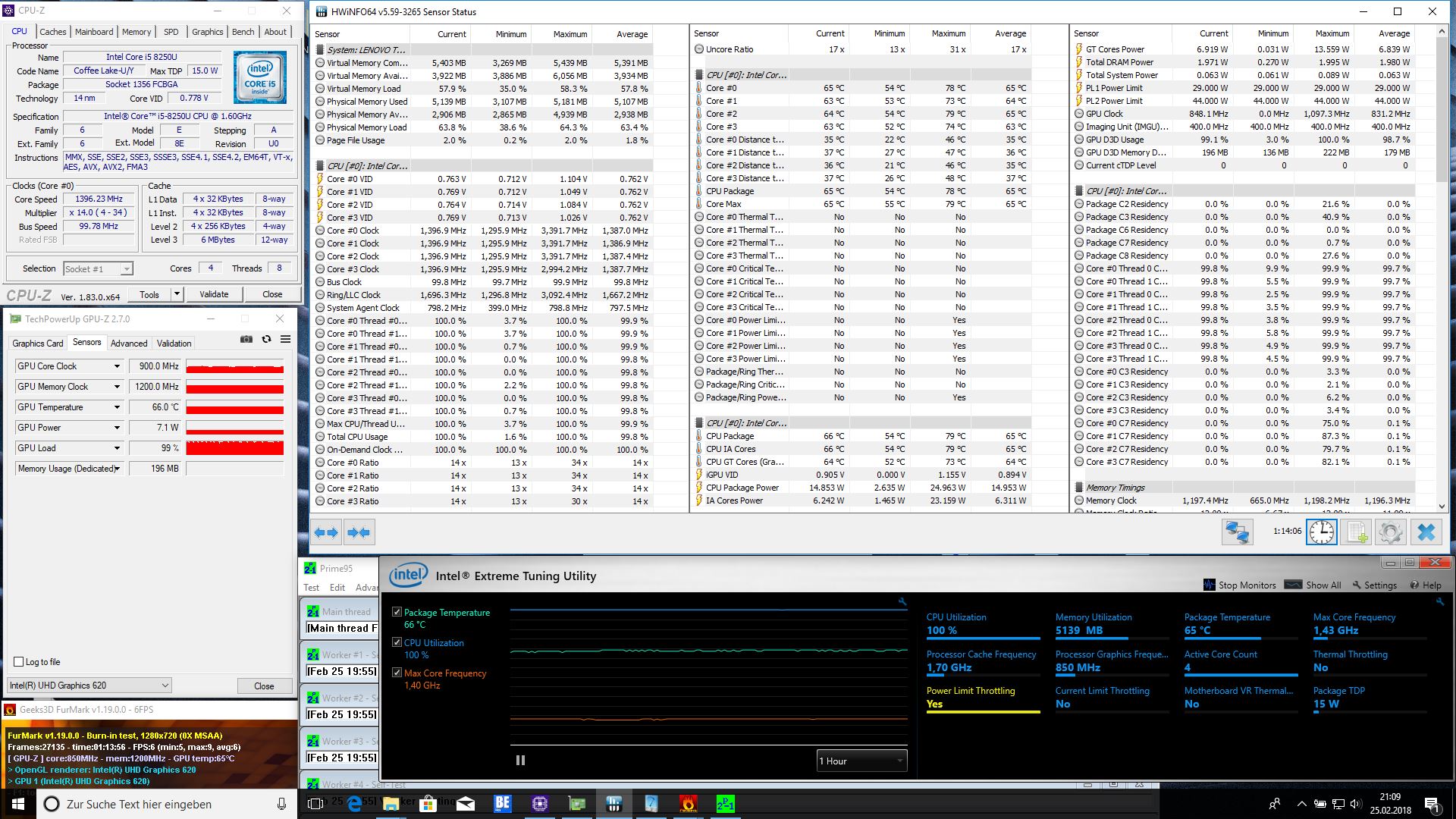The width and height of the screenshot is (1456, 819).
Task: Open File Explorer from the taskbar
Action: 391,804
